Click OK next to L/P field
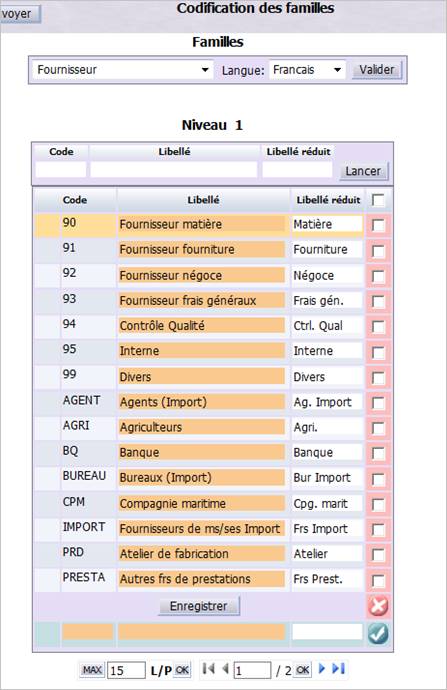Viewport: 447px width, 690px height. [x=182, y=670]
